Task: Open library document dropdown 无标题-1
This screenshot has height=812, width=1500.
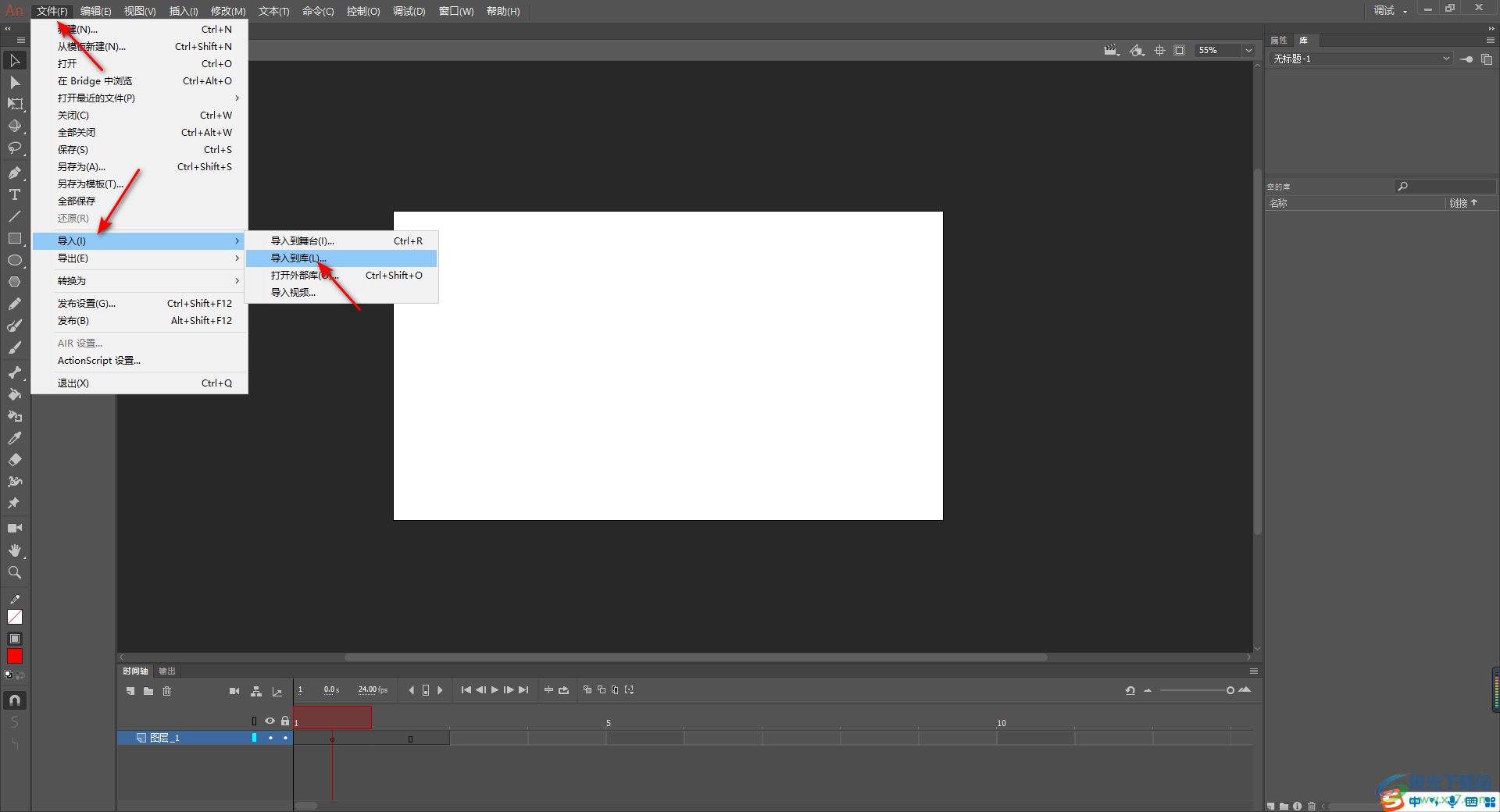Action: point(1362,59)
